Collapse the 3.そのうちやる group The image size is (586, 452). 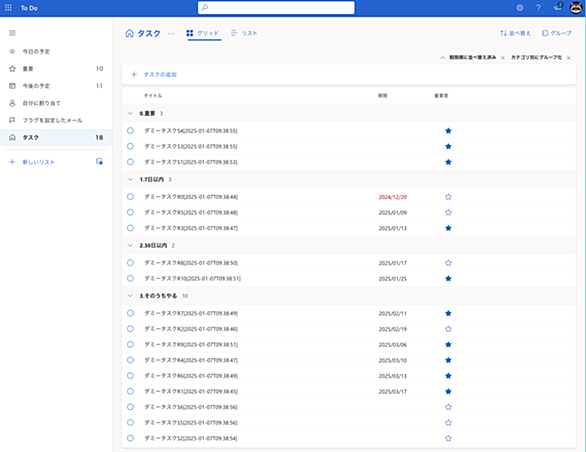[130, 296]
